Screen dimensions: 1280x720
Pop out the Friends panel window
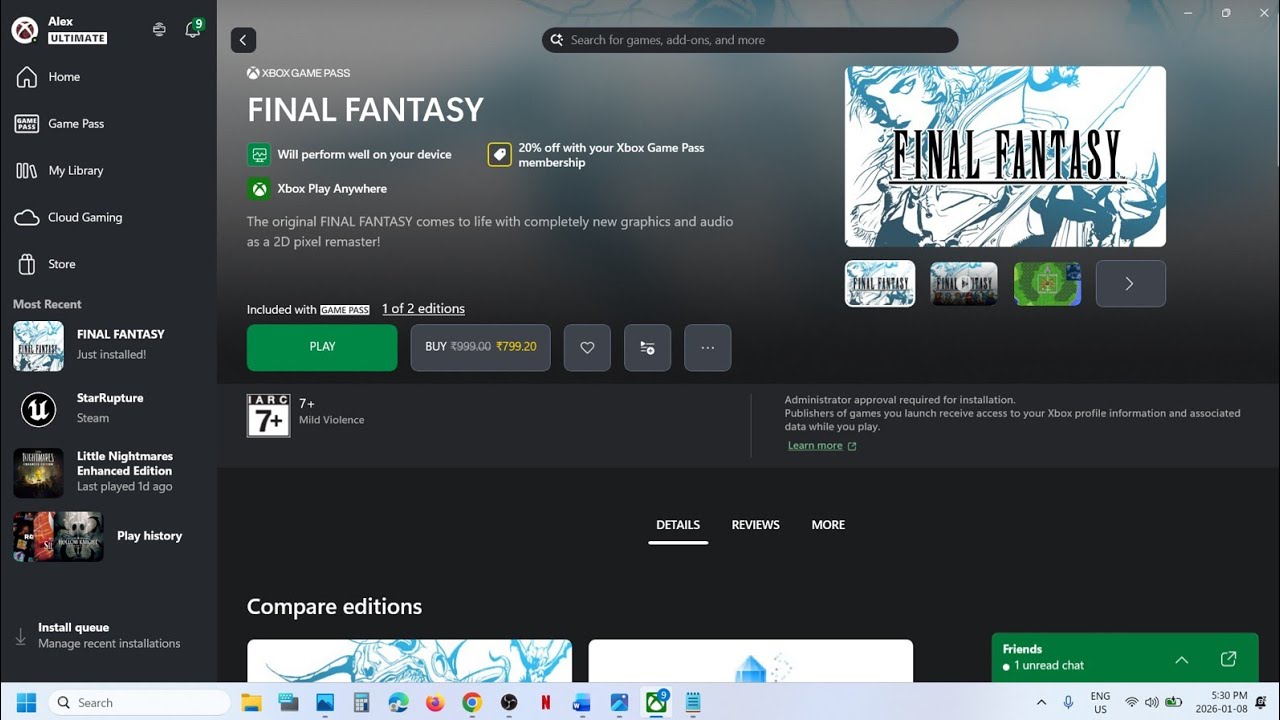coord(1229,659)
